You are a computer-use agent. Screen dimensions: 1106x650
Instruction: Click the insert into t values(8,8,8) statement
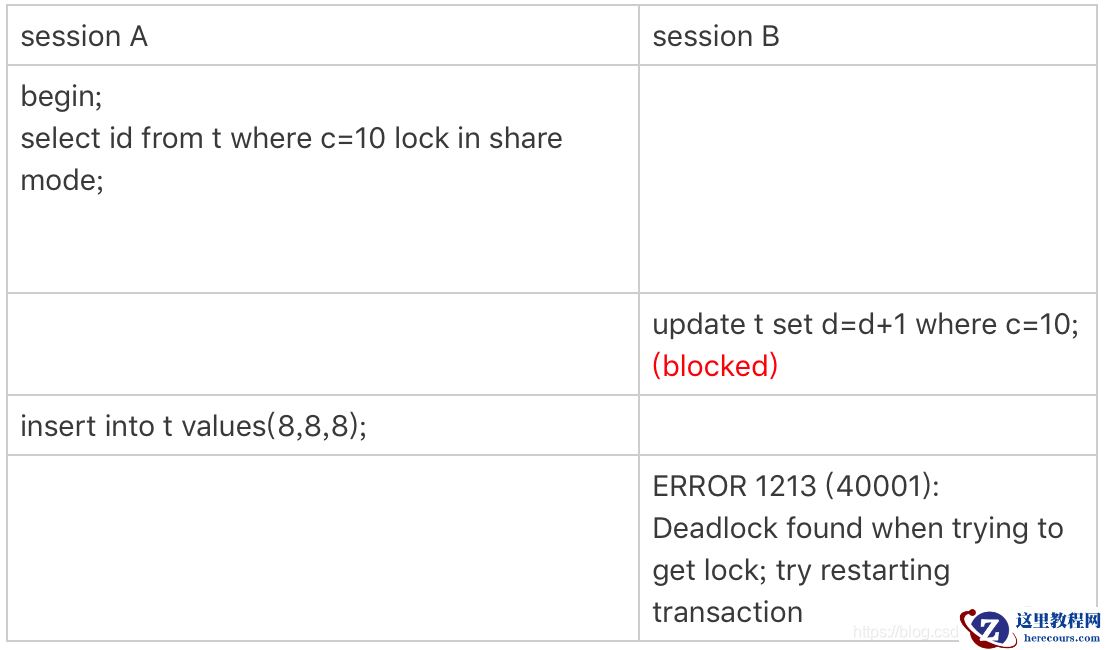point(194,426)
